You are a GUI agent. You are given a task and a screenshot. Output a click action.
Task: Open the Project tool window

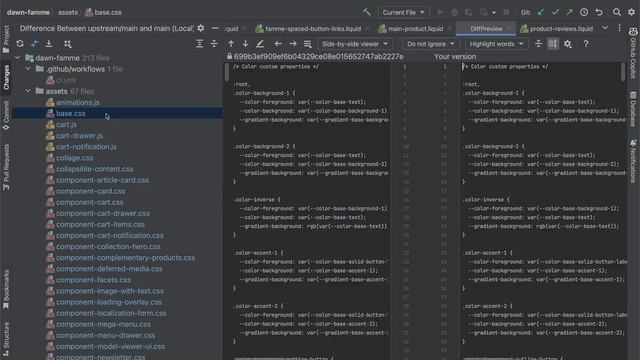coord(6,39)
